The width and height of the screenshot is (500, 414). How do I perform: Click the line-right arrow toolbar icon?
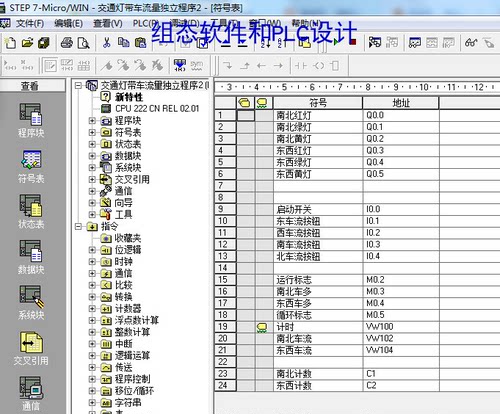(278, 66)
